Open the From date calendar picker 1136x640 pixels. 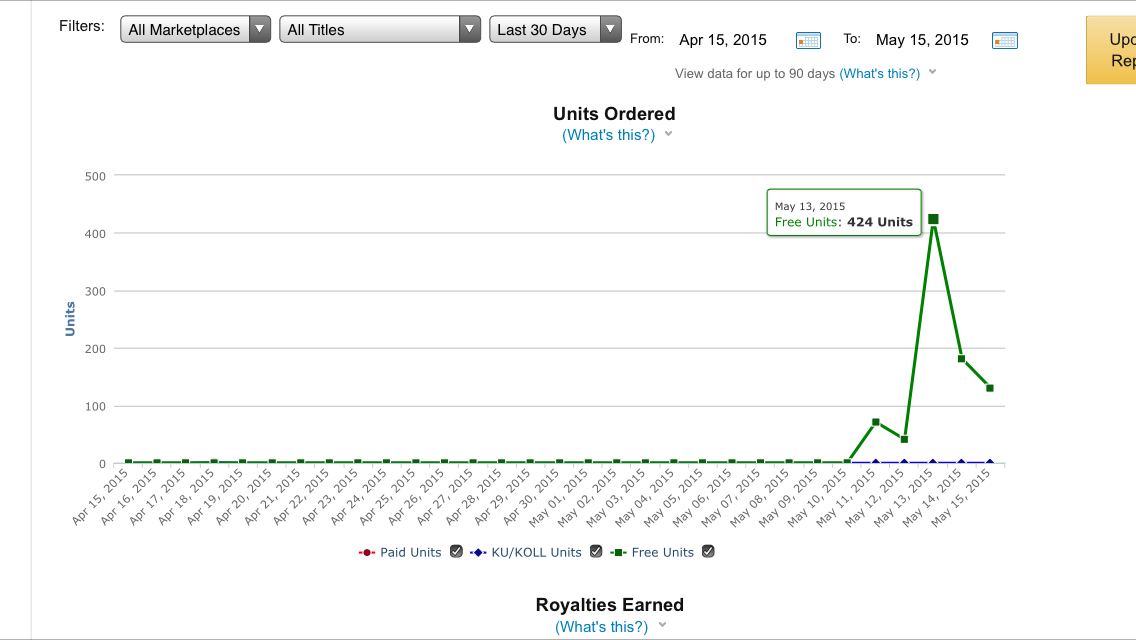click(x=807, y=40)
